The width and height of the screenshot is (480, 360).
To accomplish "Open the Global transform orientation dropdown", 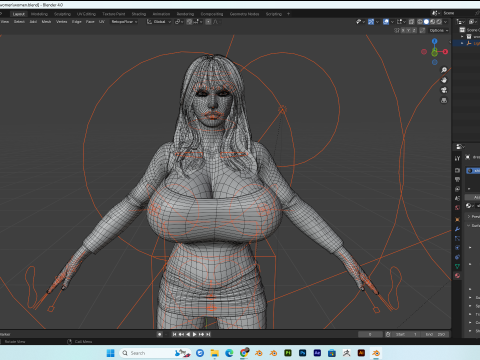I will coord(159,22).
